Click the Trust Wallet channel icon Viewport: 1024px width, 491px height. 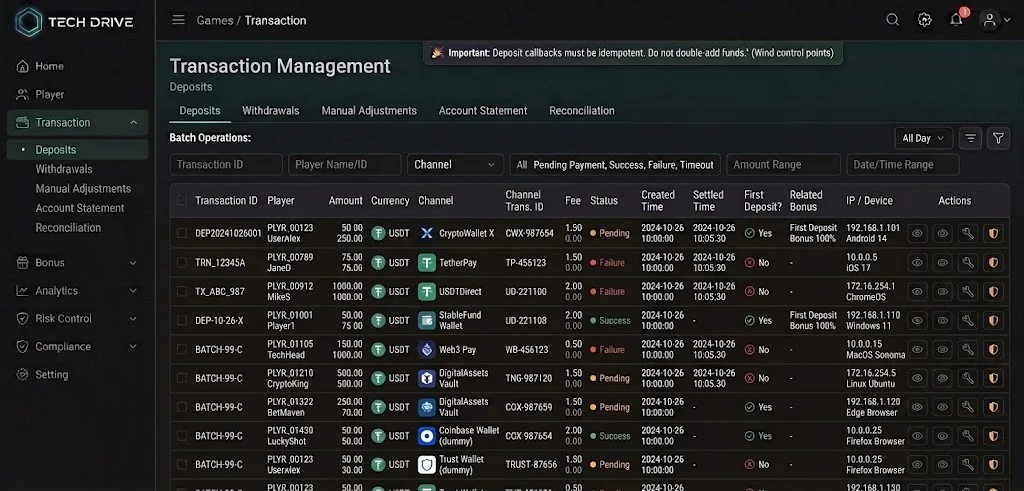point(426,464)
